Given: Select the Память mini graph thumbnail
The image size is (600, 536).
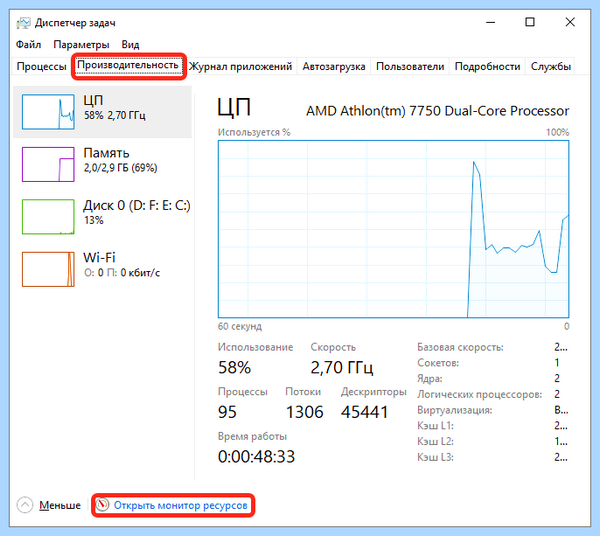Looking at the screenshot, I should (48, 164).
